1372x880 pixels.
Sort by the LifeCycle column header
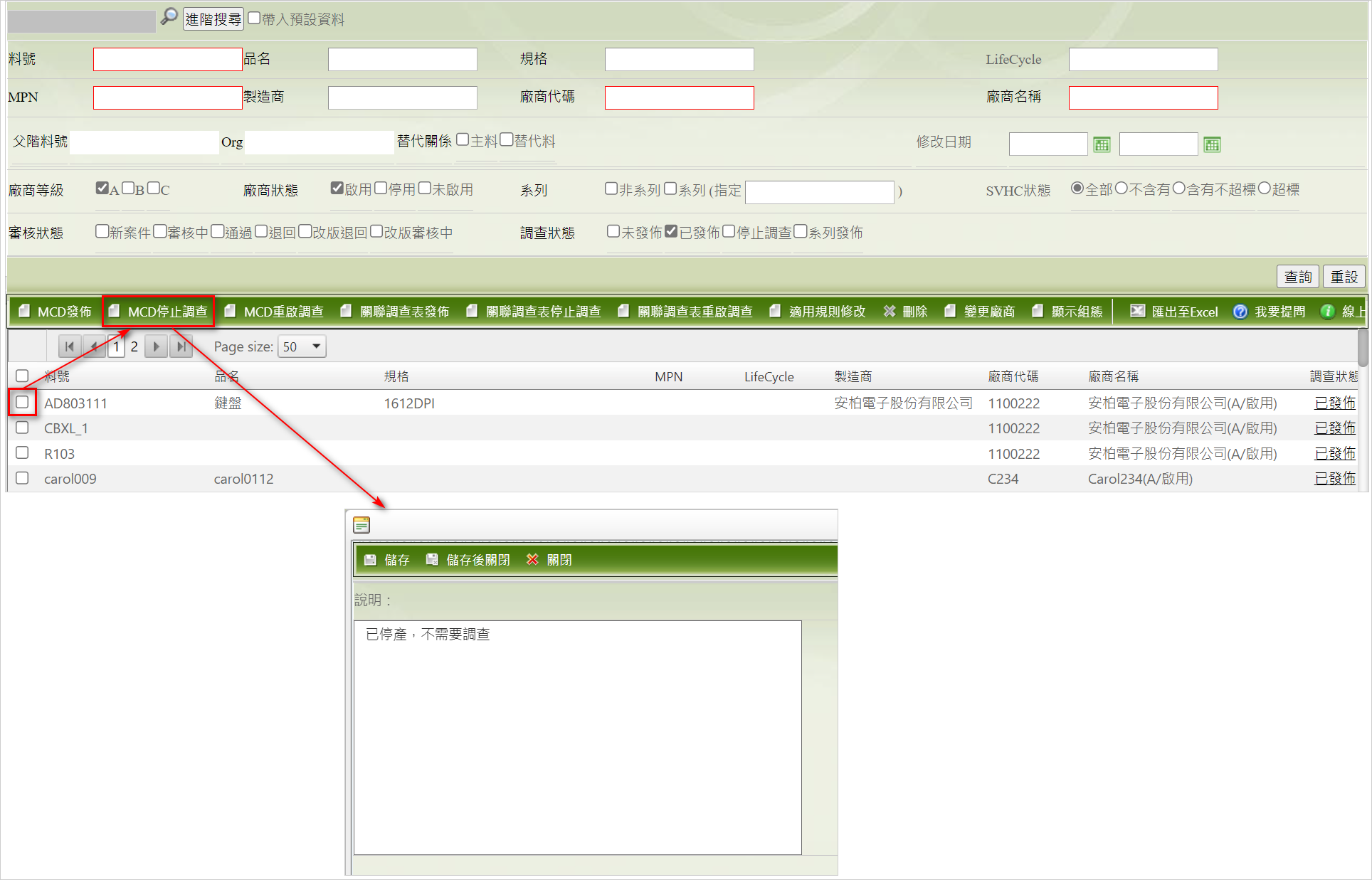pyautogui.click(x=769, y=376)
